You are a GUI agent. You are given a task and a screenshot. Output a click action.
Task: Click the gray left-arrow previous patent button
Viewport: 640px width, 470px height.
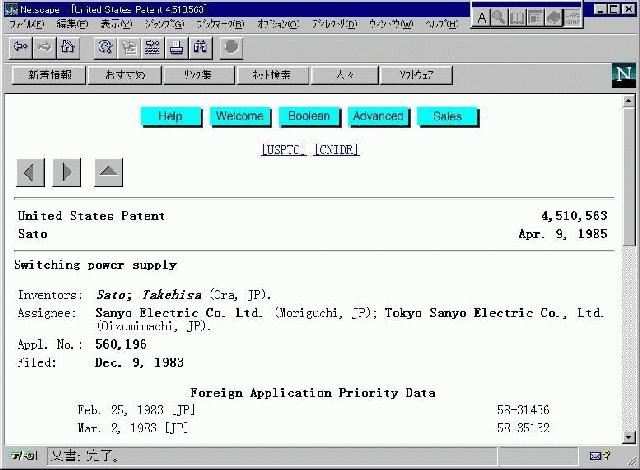coord(31,173)
